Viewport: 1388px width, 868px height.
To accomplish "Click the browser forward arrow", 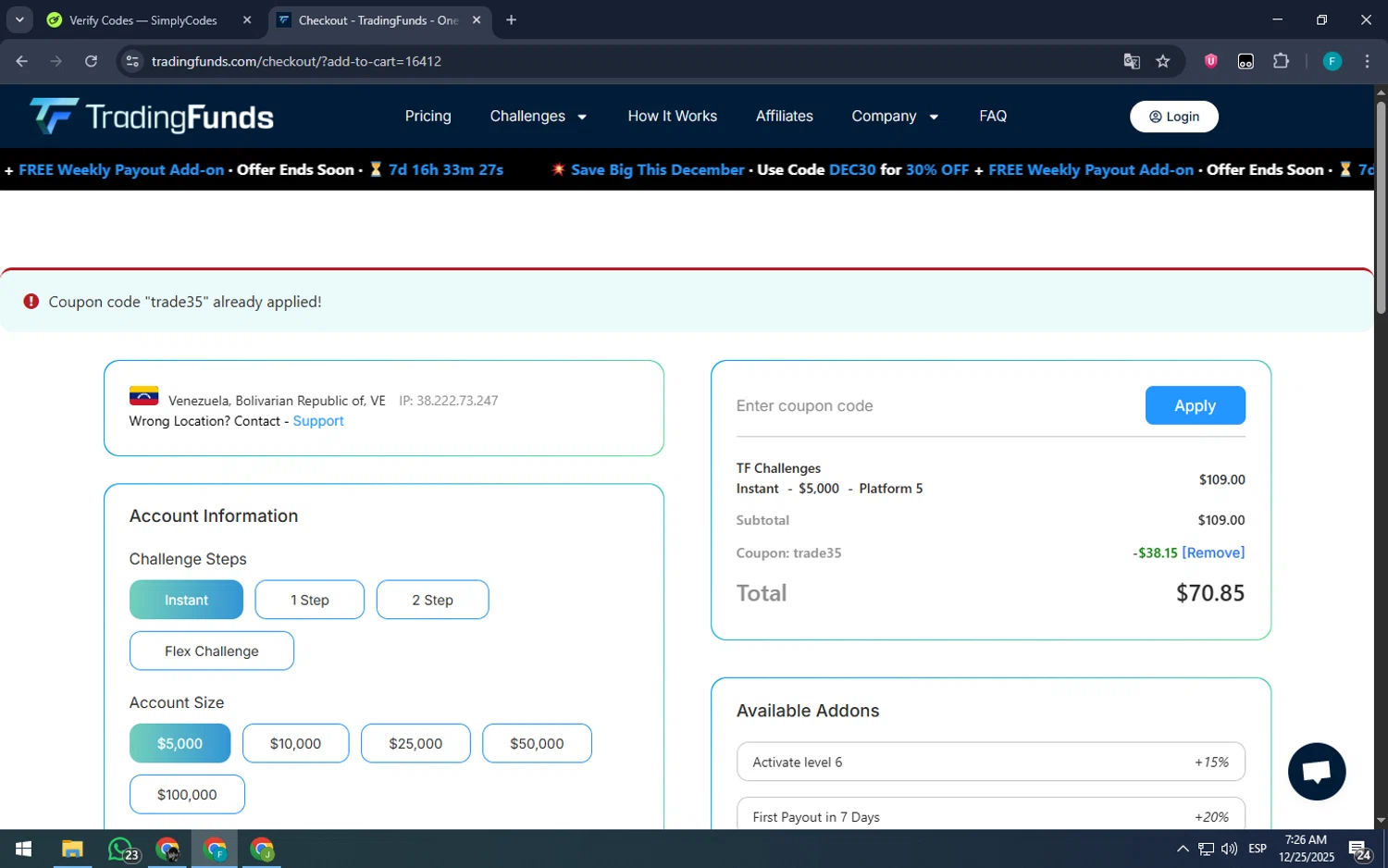I will (56, 61).
